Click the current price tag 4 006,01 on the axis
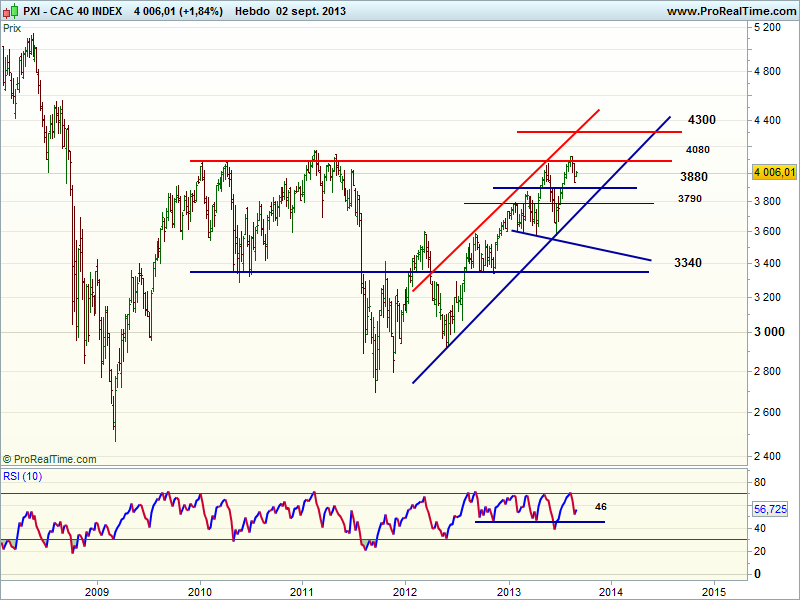This screenshot has height=600, width=800. pos(774,172)
